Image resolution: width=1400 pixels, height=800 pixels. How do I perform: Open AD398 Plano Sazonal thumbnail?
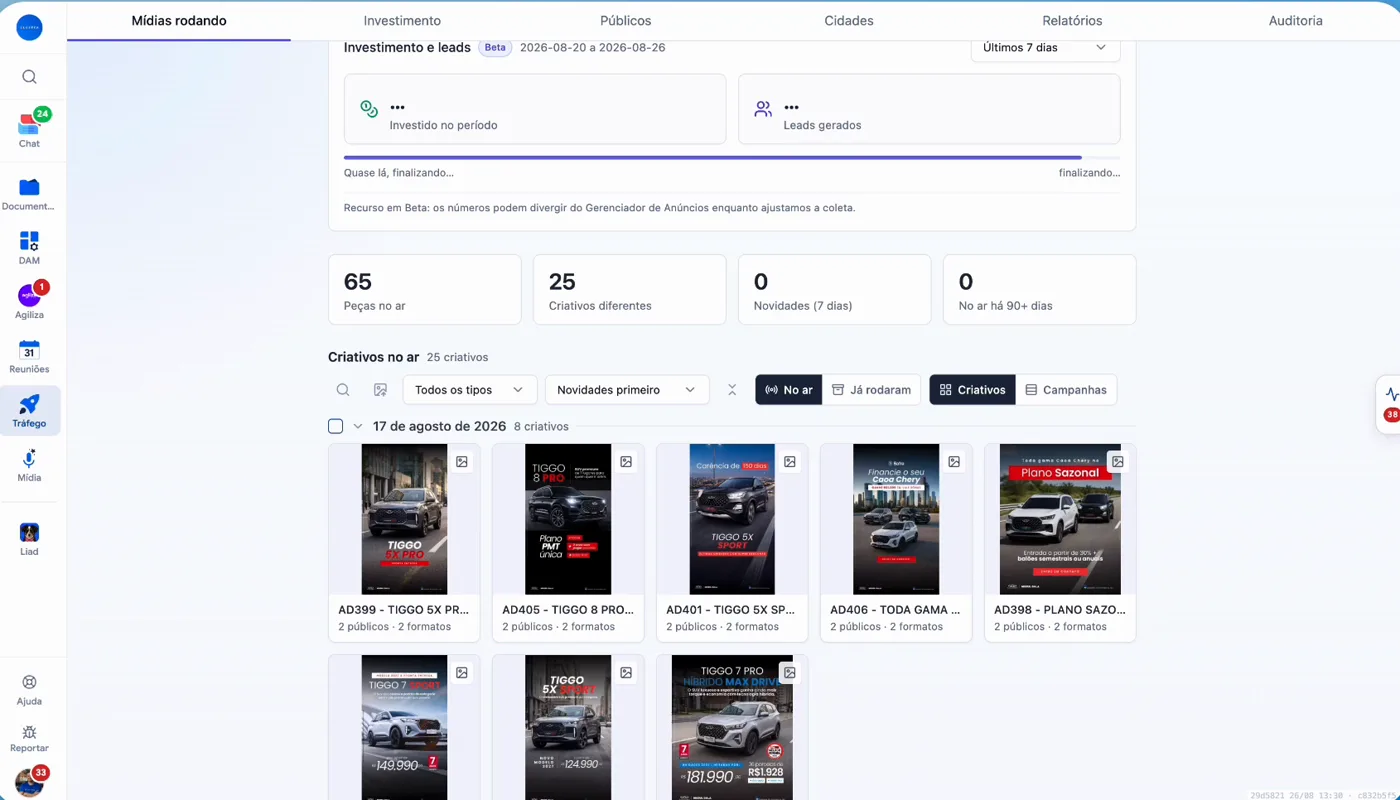coord(1060,519)
